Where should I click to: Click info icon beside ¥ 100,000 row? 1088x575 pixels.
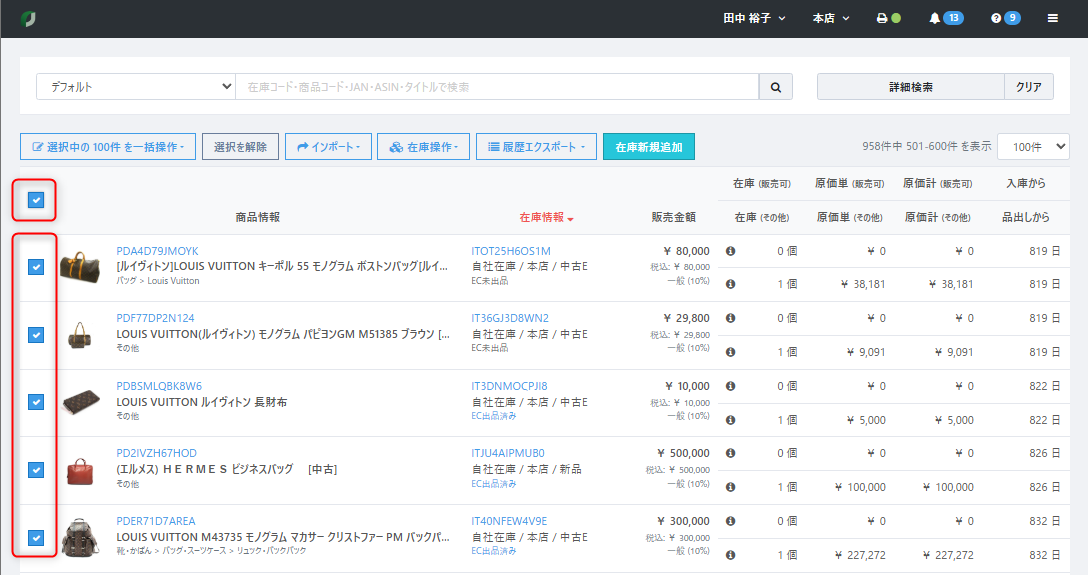click(730, 487)
